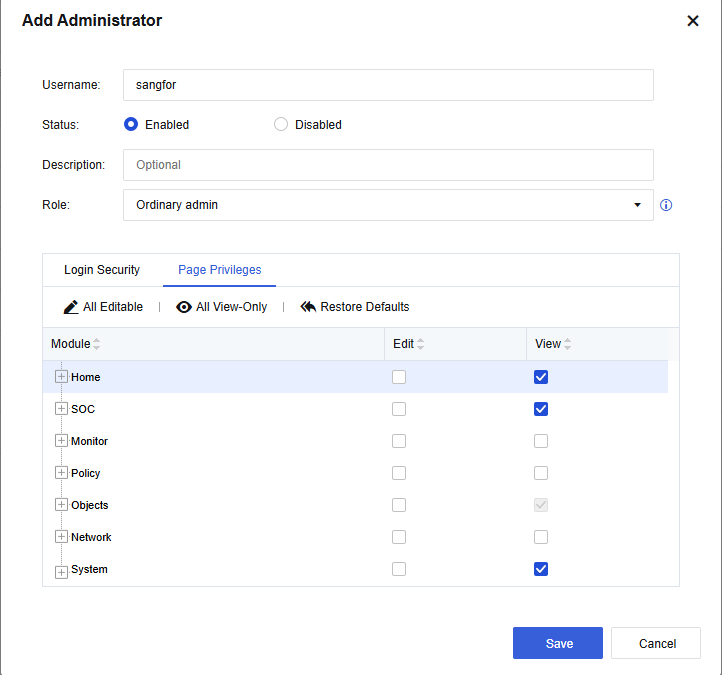Close the Add Administrator dialog

pyautogui.click(x=692, y=21)
